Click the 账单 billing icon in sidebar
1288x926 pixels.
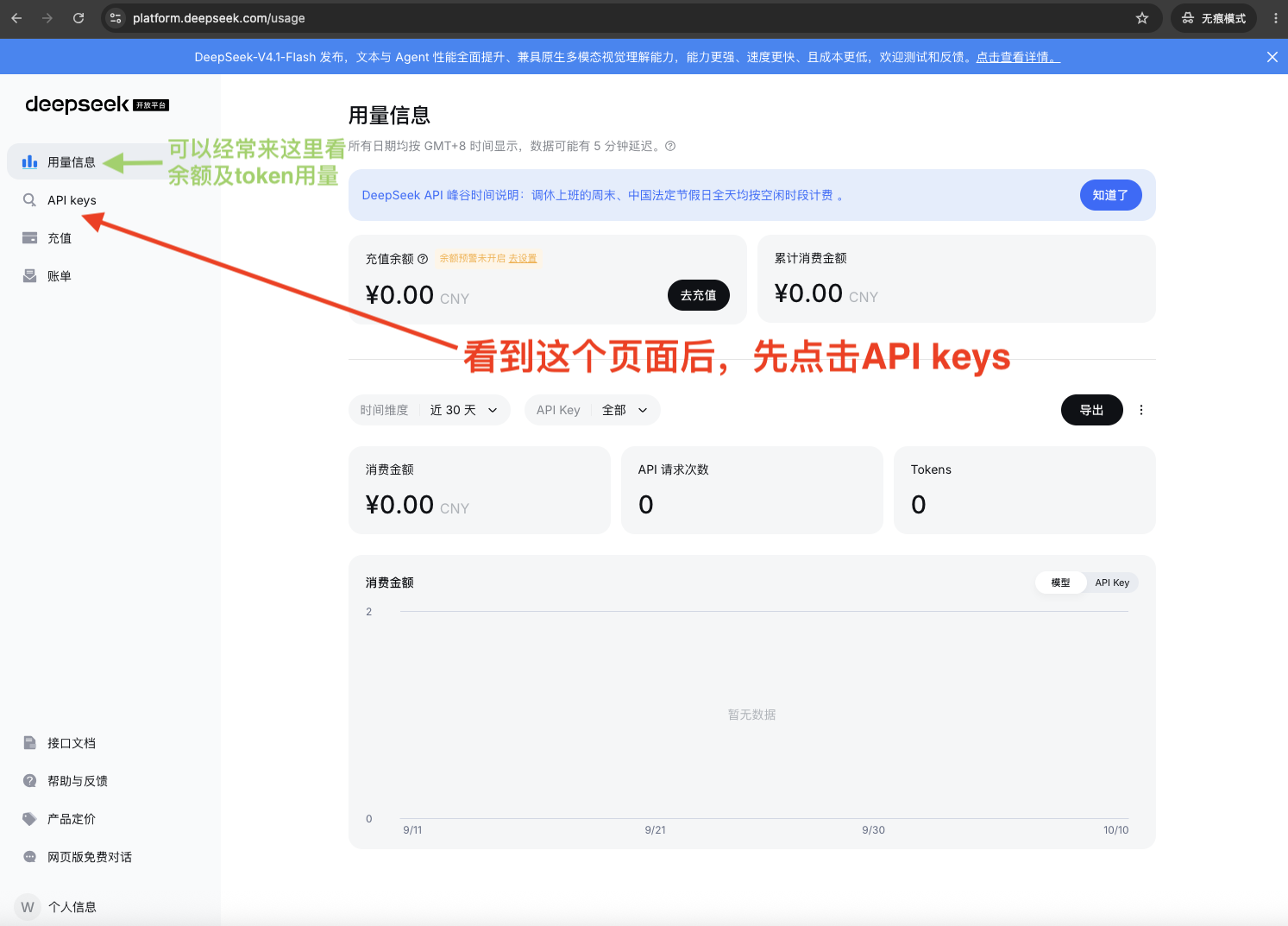[x=30, y=276]
